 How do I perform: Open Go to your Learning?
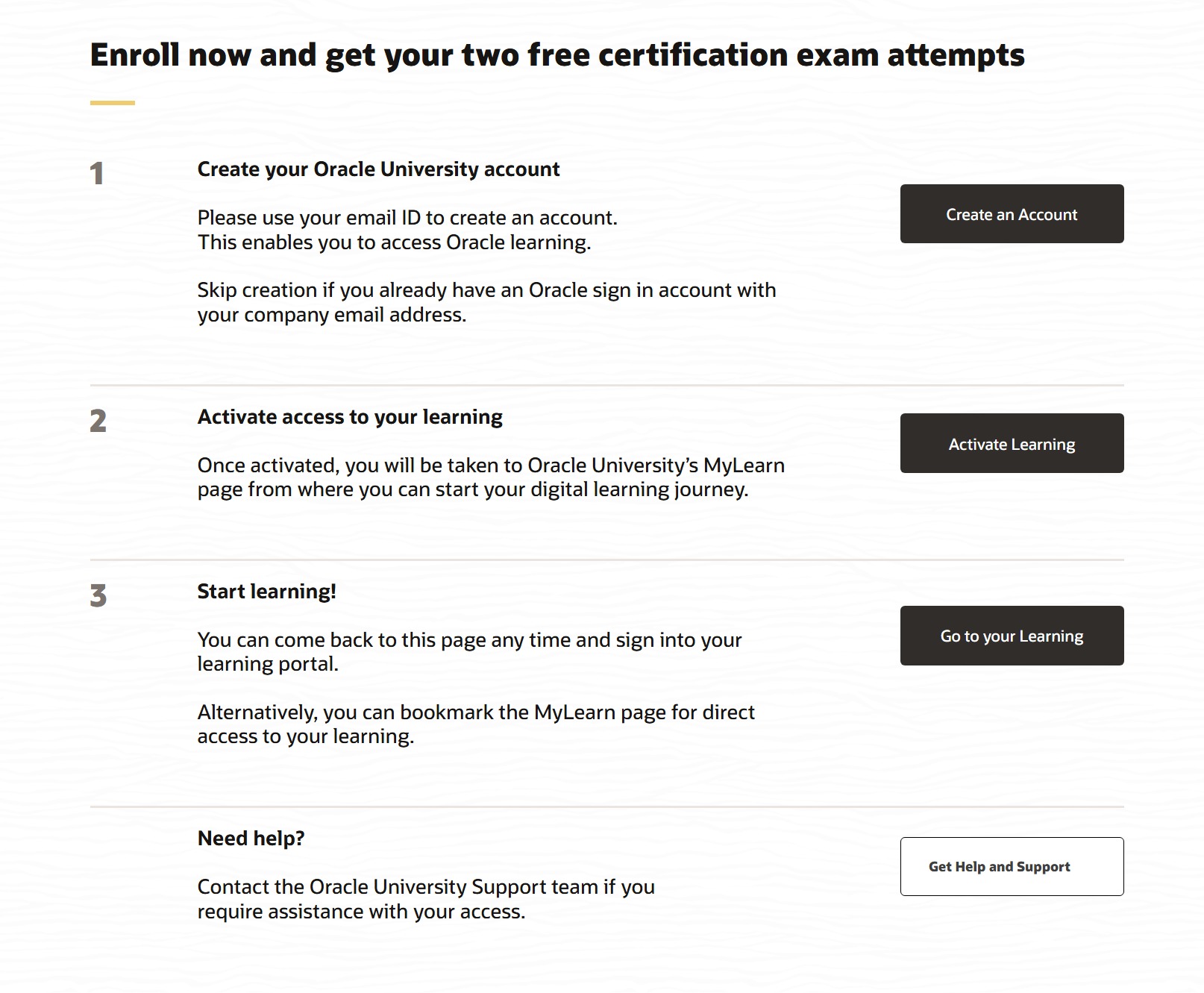pyautogui.click(x=1012, y=636)
